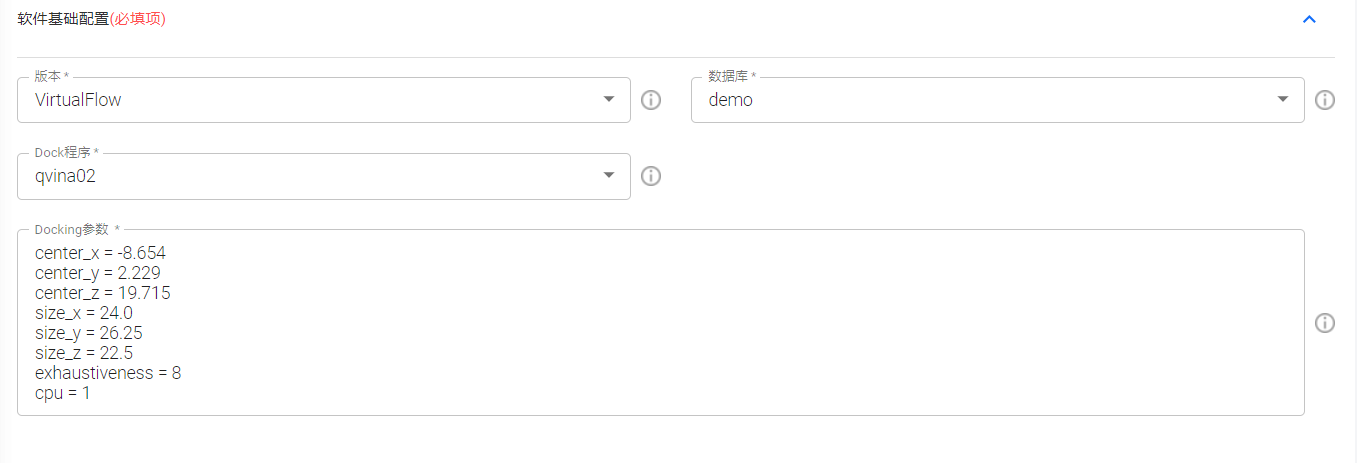Place cursor on size_y = 26.25 line
The image size is (1357, 463).
click(x=89, y=333)
